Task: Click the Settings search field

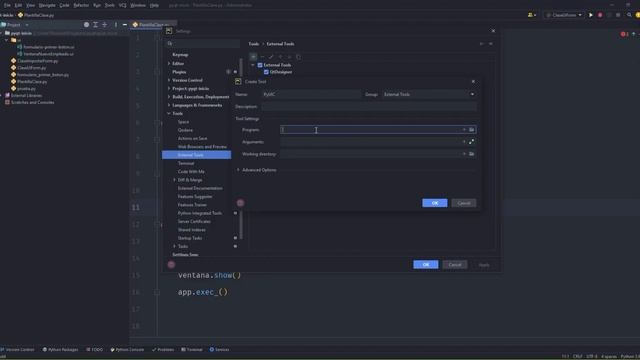Action: 203,44
